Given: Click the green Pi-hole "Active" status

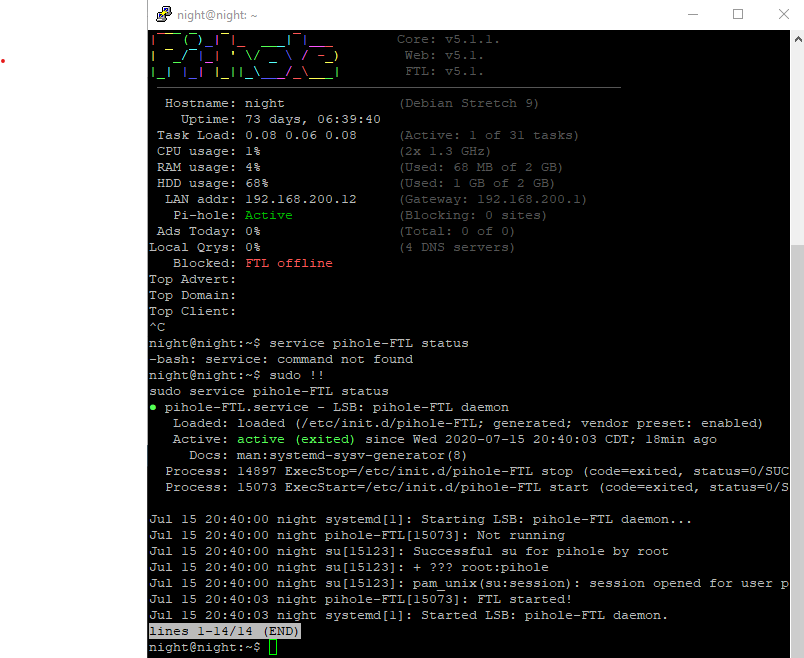Looking at the screenshot, I should point(269,215).
